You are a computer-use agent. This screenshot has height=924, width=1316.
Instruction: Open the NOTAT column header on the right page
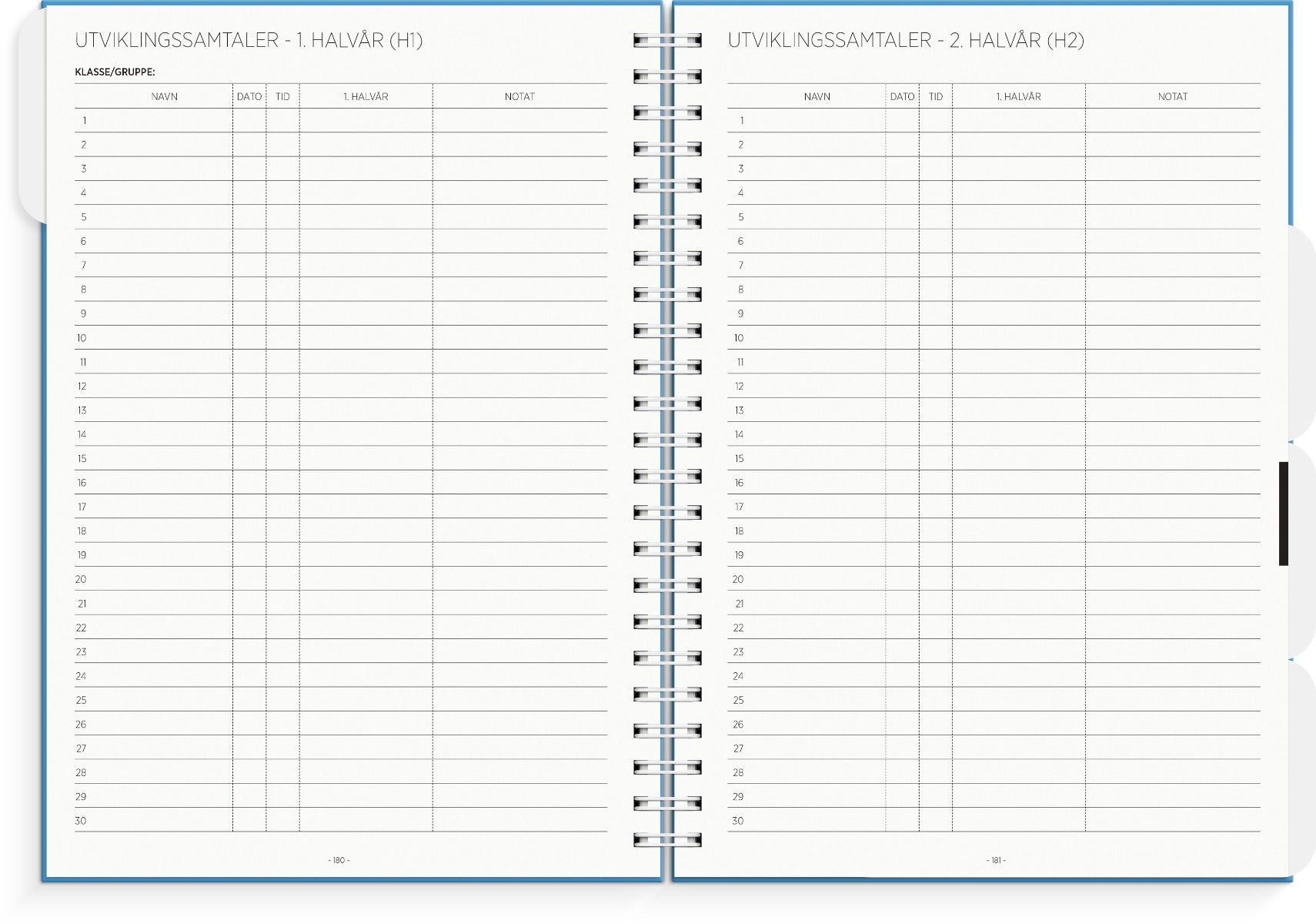click(x=1174, y=97)
